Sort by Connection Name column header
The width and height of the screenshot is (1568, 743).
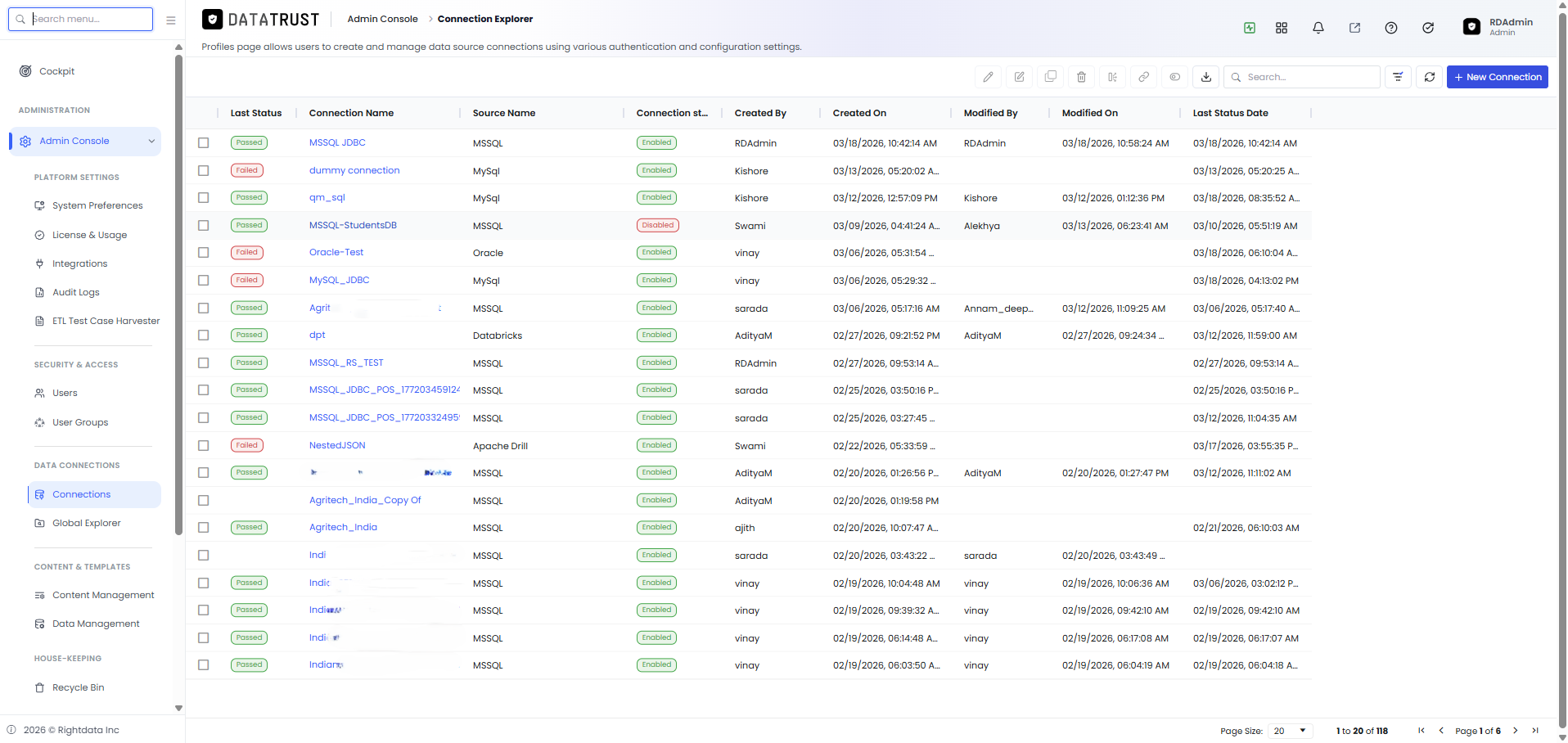click(351, 113)
